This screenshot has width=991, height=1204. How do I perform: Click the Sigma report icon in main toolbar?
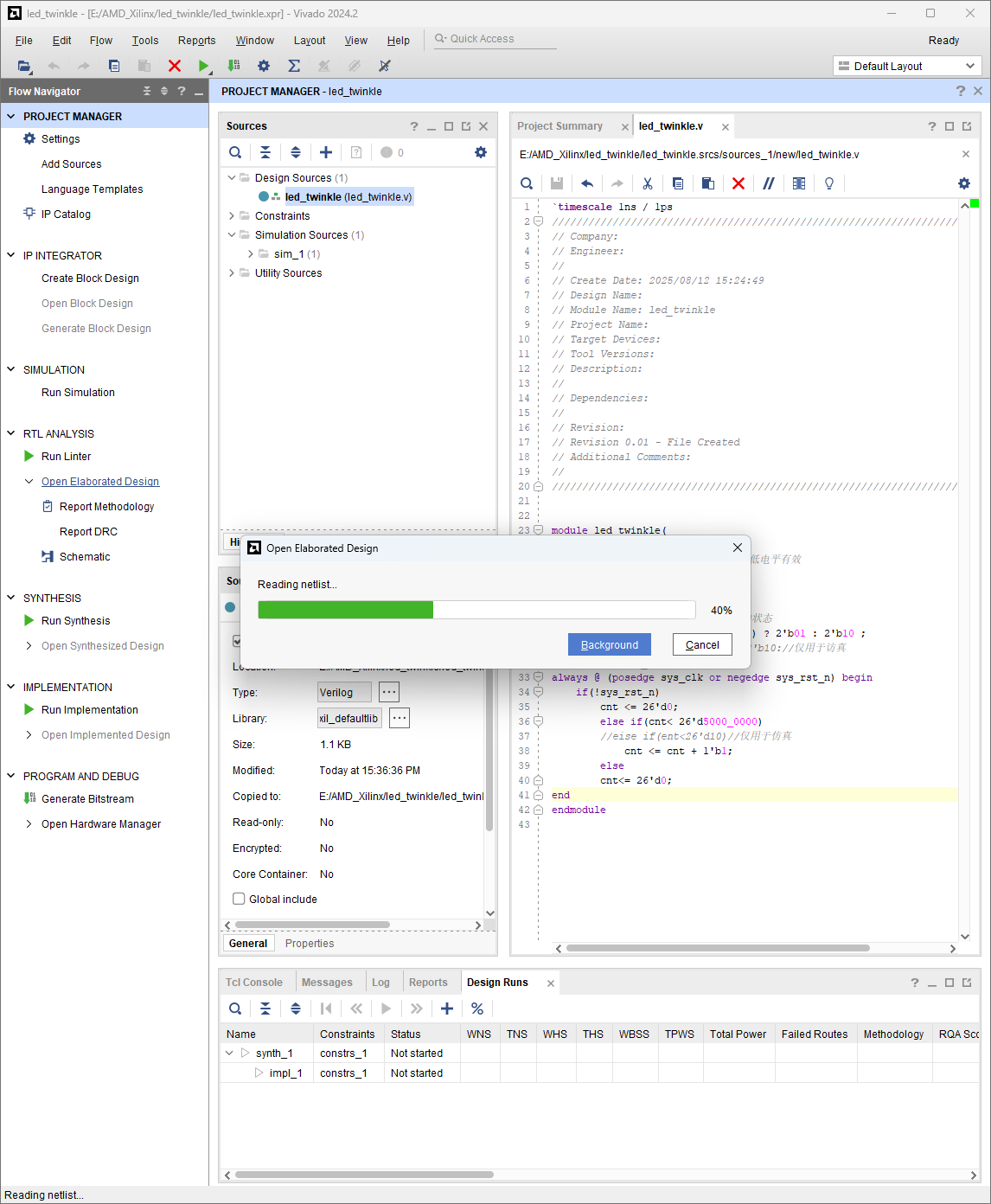pos(294,66)
